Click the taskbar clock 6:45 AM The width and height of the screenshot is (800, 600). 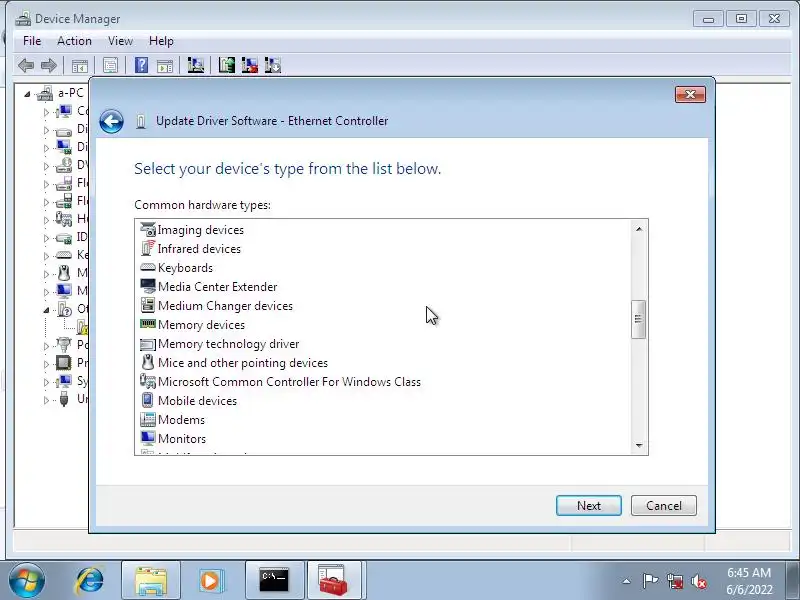[749, 572]
